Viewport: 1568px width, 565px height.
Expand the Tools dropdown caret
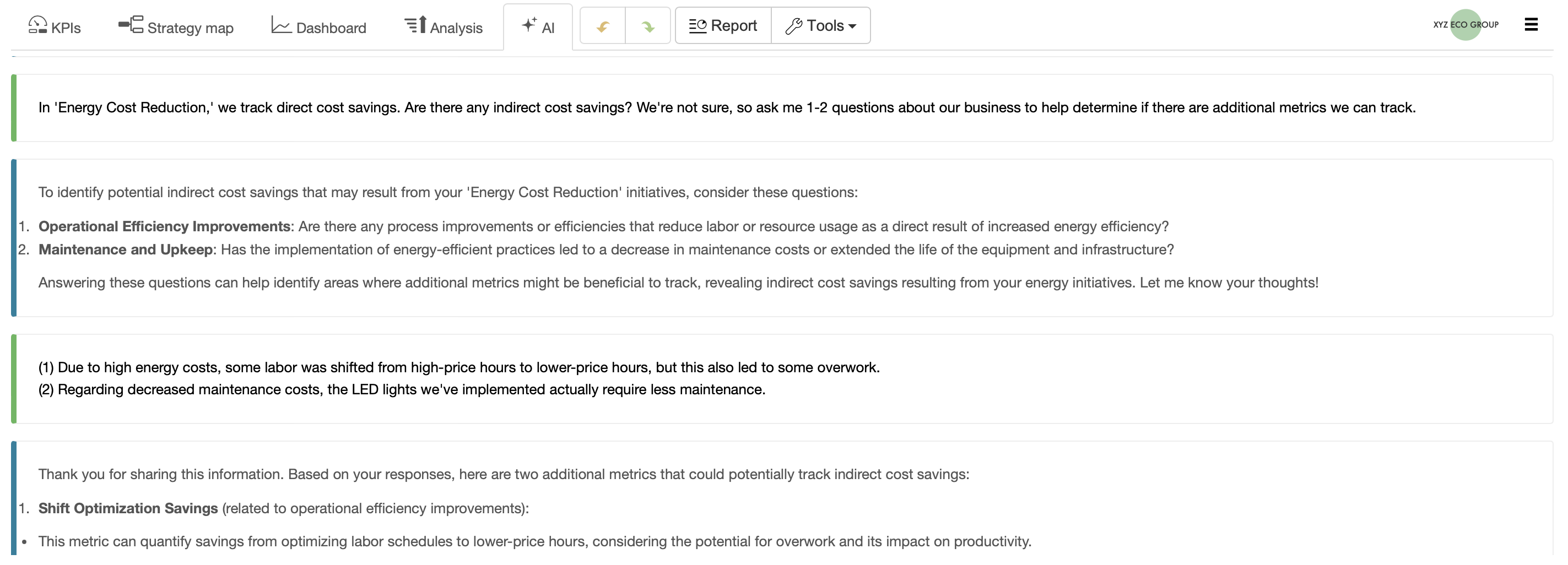tap(852, 27)
